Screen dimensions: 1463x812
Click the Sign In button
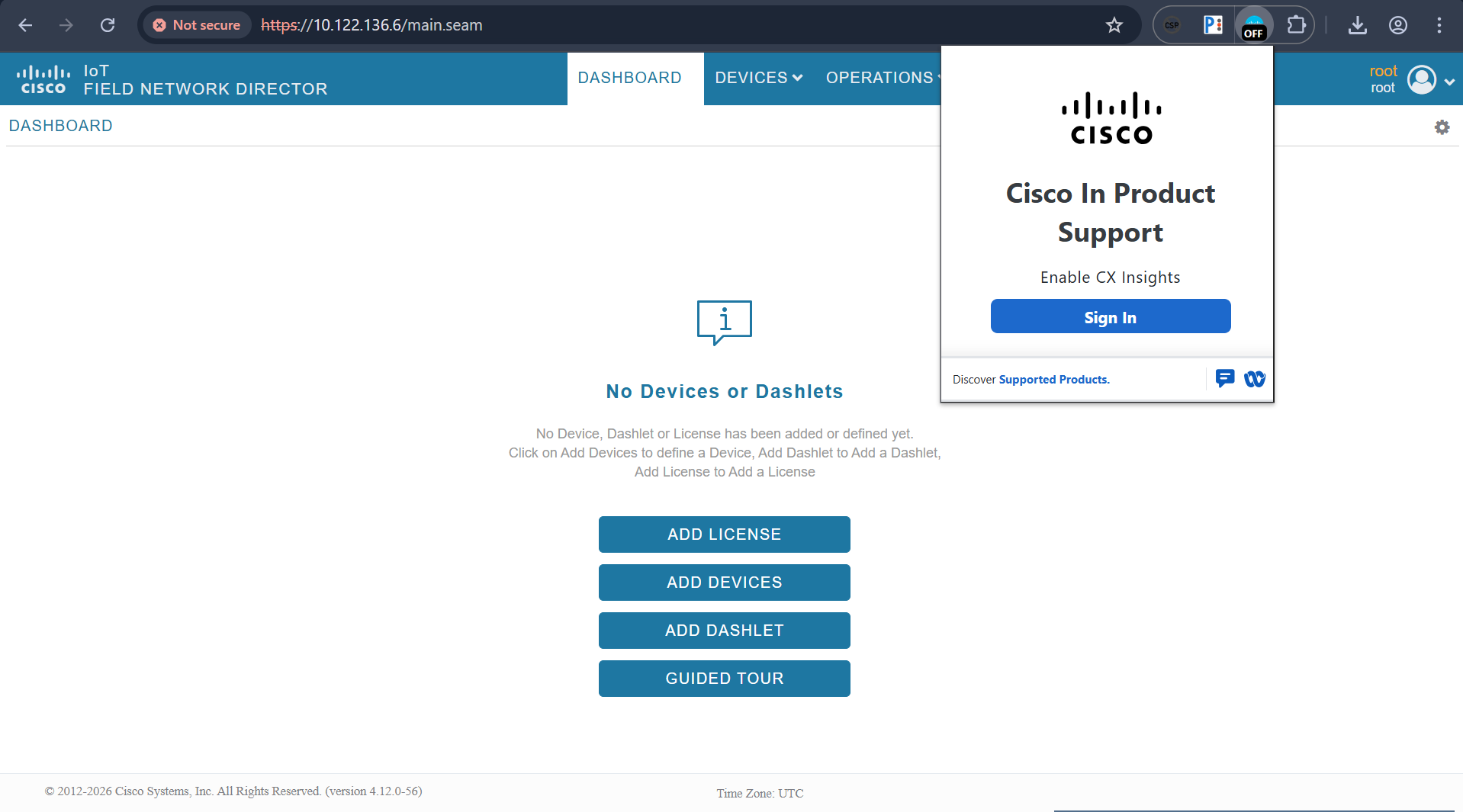tap(1110, 316)
